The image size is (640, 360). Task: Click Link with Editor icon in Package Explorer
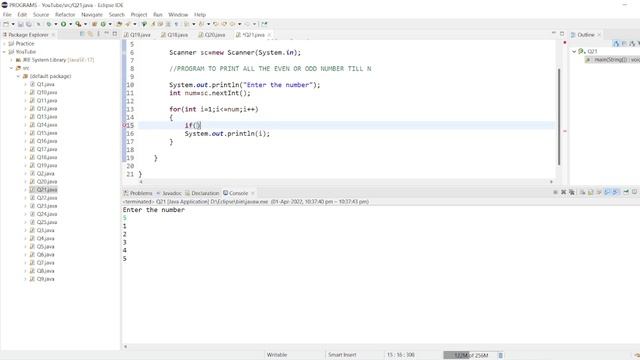pyautogui.click(x=90, y=34)
